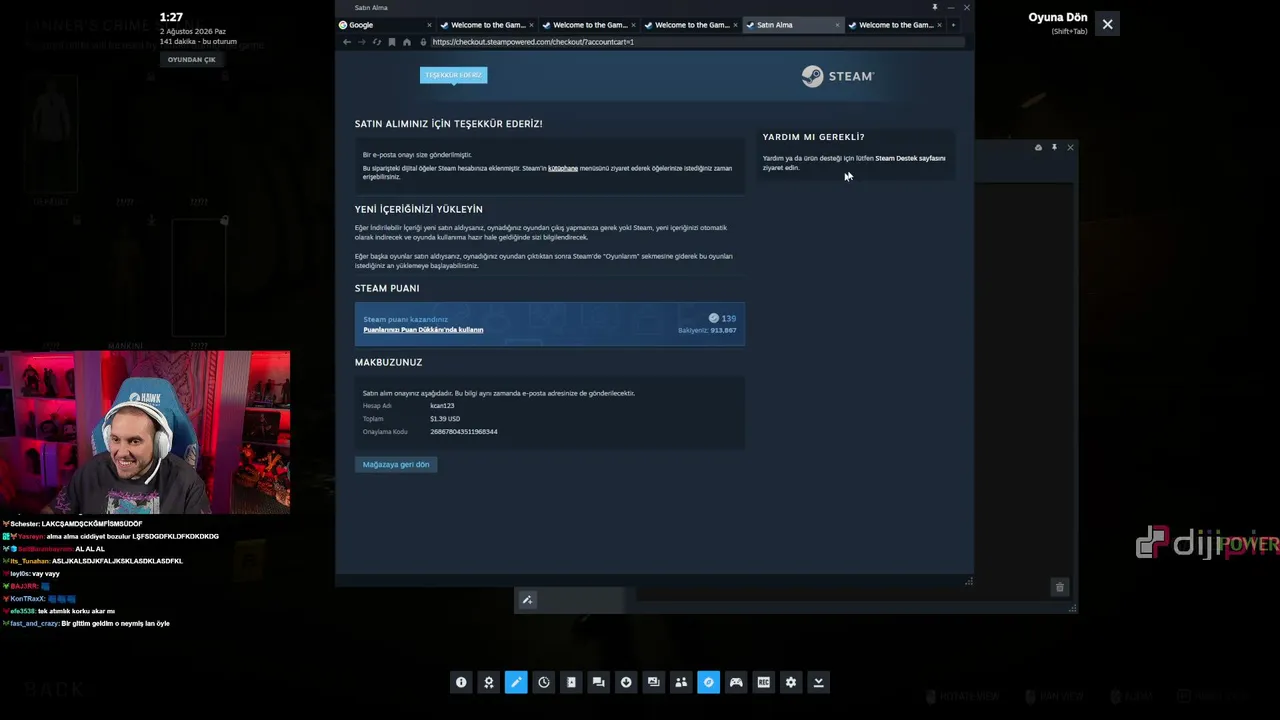Image resolution: width=1280 pixels, height=720 pixels.
Task: Open the Puanlarınızı Puan Dükkânı'nda kullanın link
Action: [423, 330]
